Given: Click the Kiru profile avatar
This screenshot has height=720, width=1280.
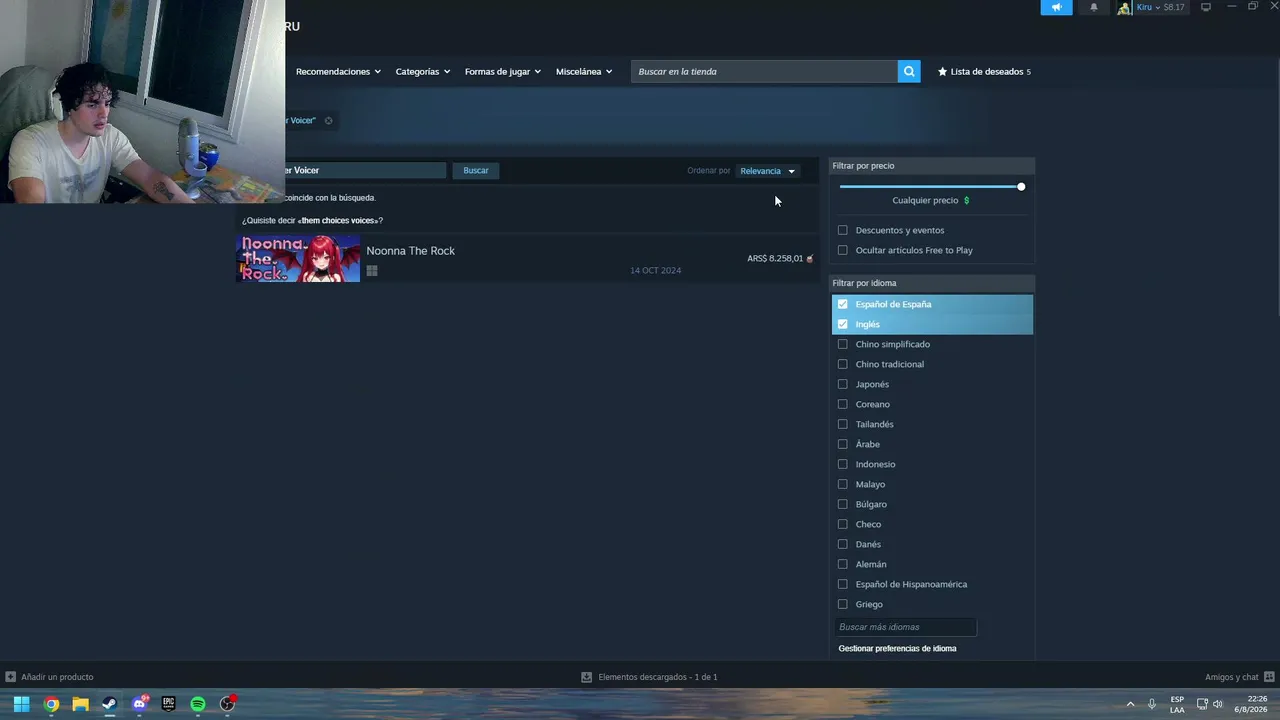Looking at the screenshot, I should tap(1124, 7).
